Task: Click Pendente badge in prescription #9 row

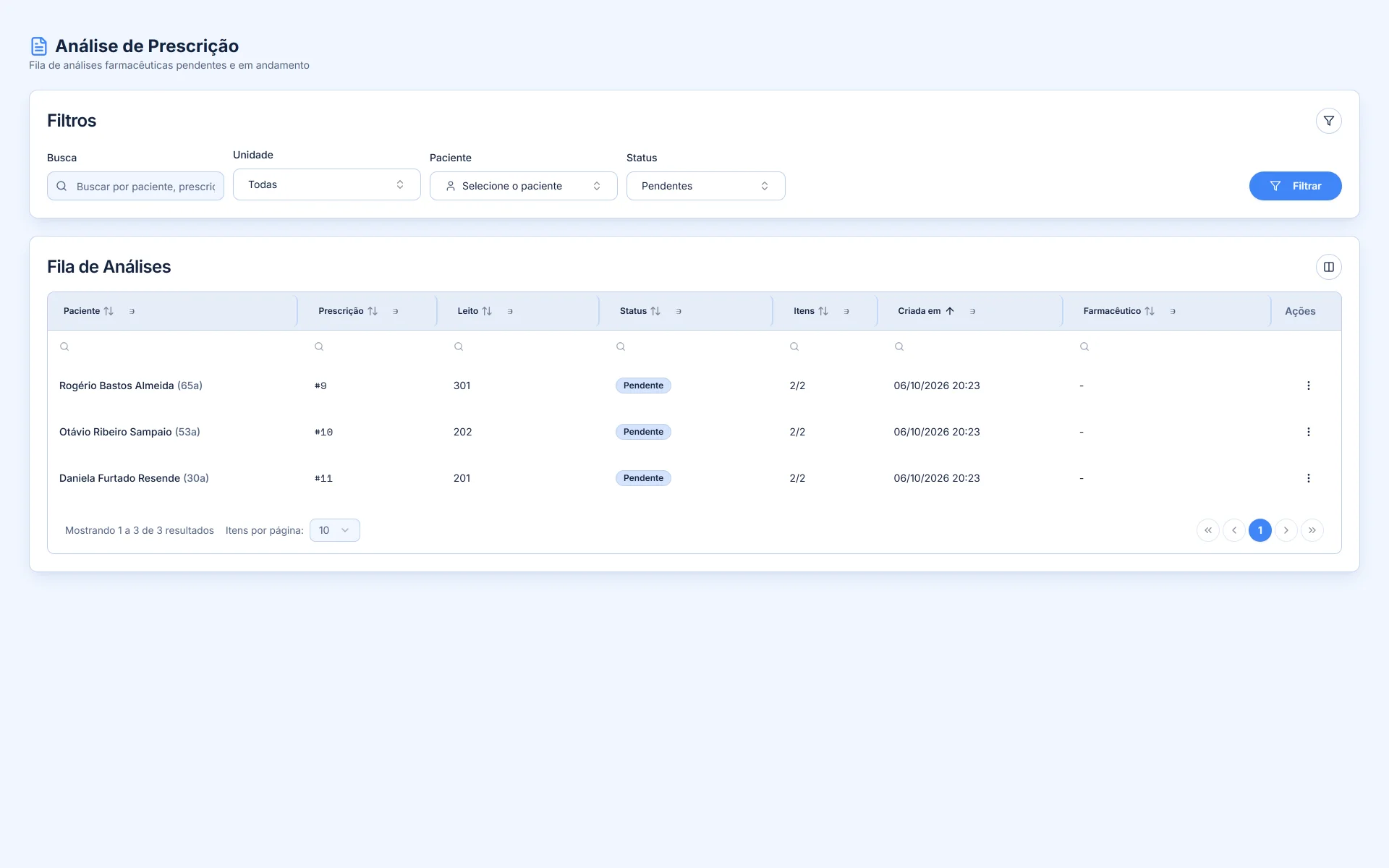Action: [x=643, y=386]
